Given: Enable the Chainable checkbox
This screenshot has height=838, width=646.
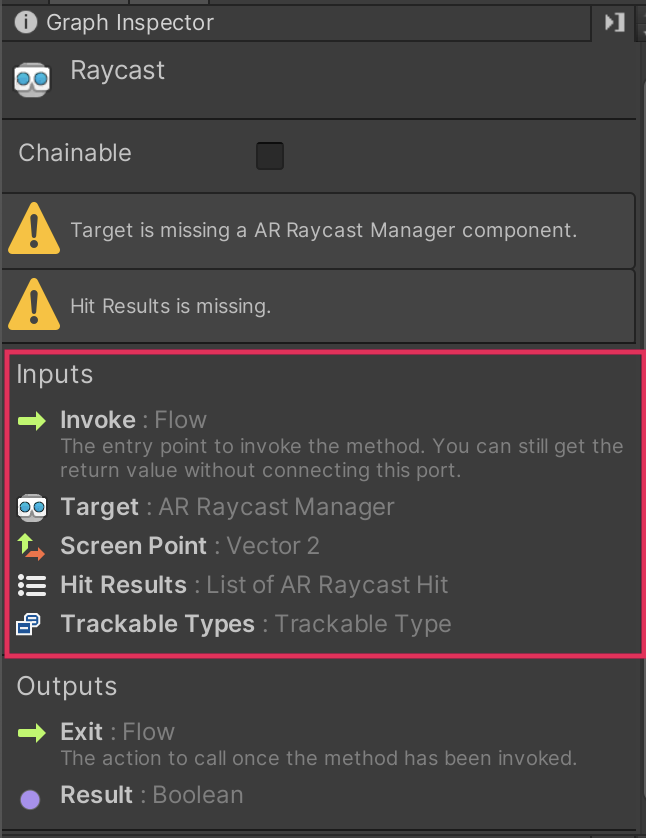Looking at the screenshot, I should [x=270, y=155].
